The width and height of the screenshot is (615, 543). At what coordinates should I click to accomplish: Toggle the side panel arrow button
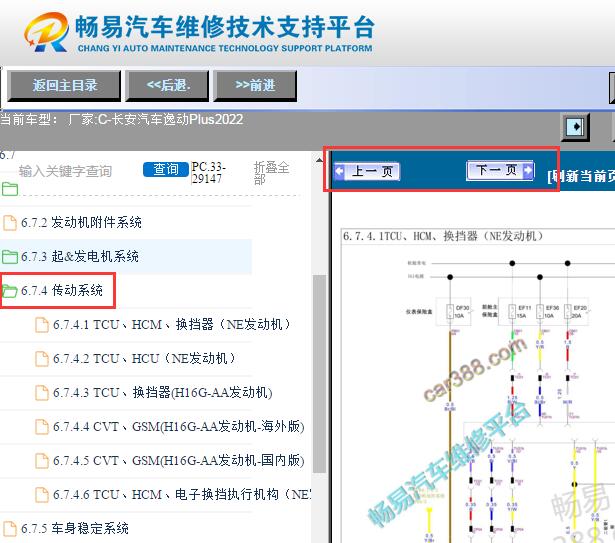(575, 127)
